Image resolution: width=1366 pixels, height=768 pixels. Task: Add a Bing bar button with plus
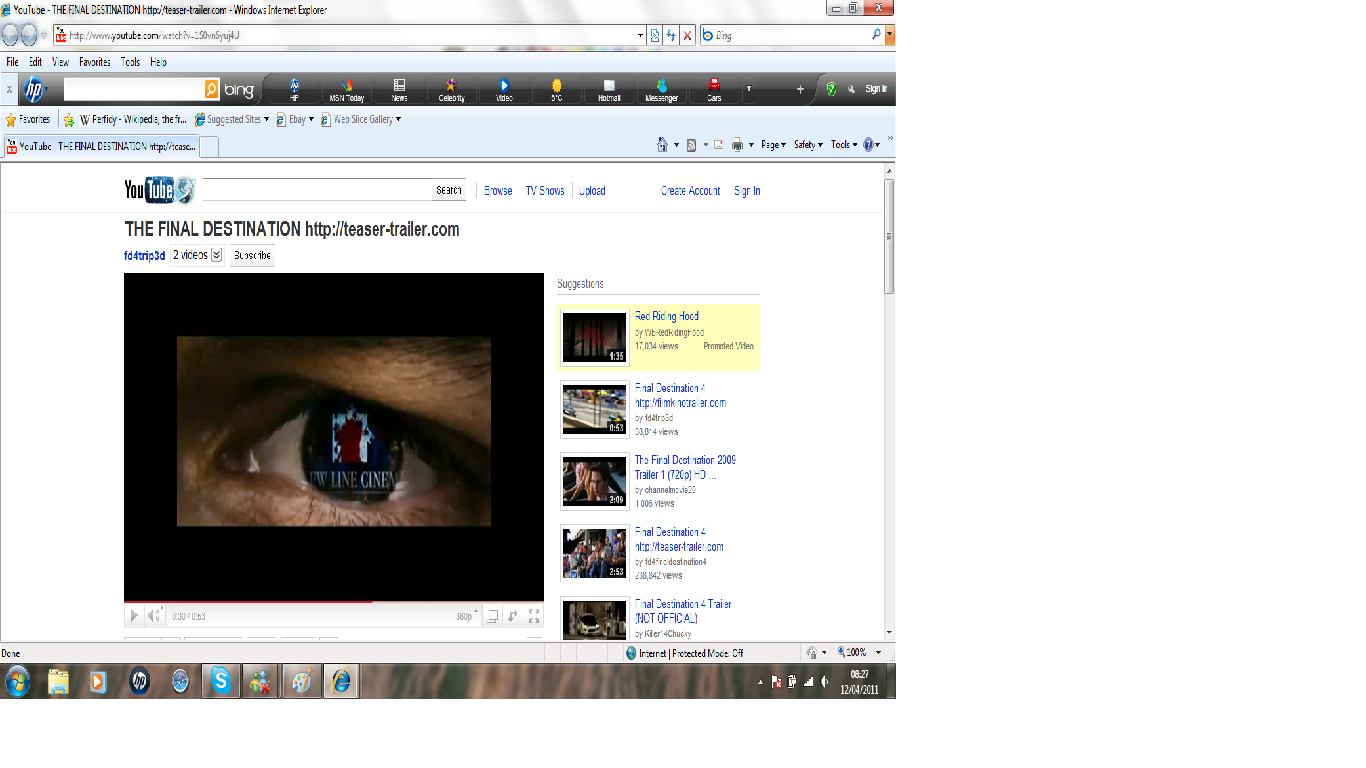click(800, 89)
